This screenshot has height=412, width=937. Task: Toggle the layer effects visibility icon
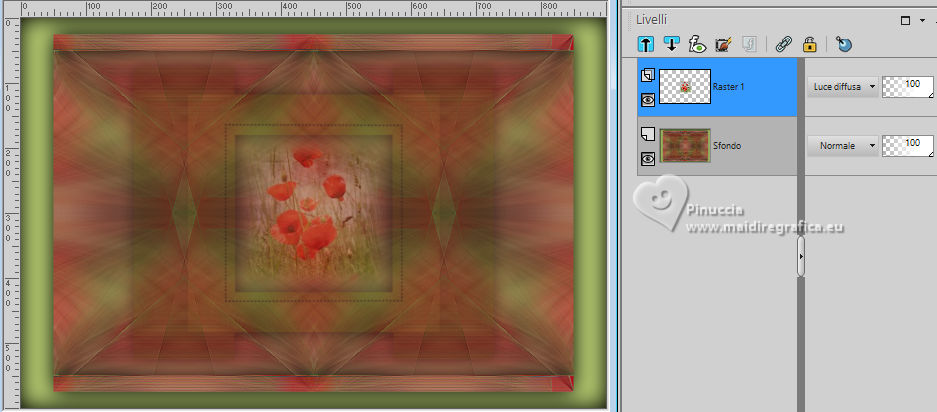click(x=697, y=44)
